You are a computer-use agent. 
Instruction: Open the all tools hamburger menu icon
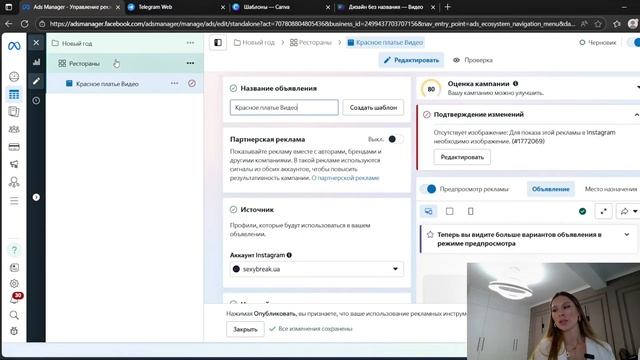tap(14, 201)
